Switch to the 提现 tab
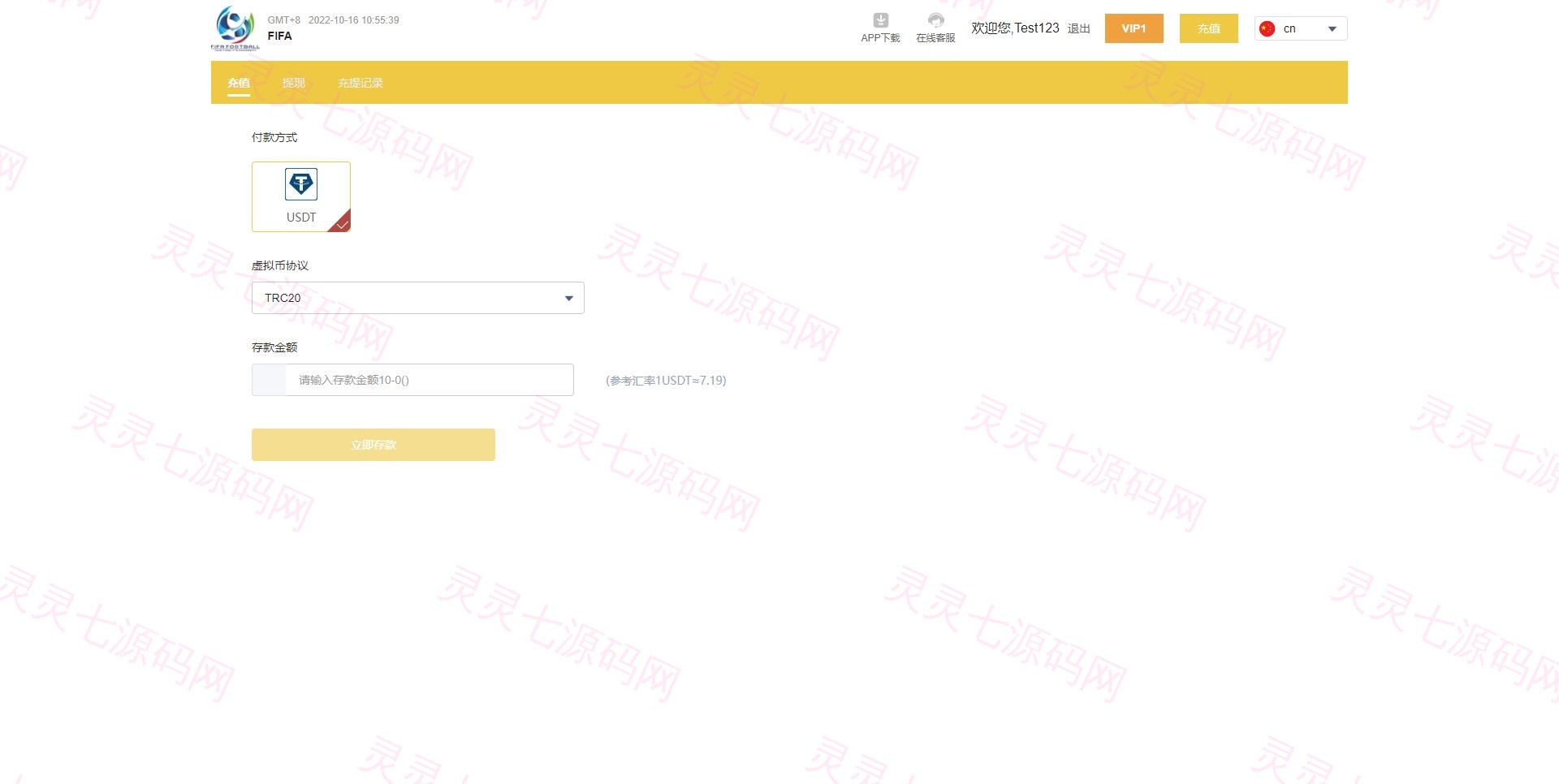This screenshot has height=784, width=1559. click(x=294, y=83)
